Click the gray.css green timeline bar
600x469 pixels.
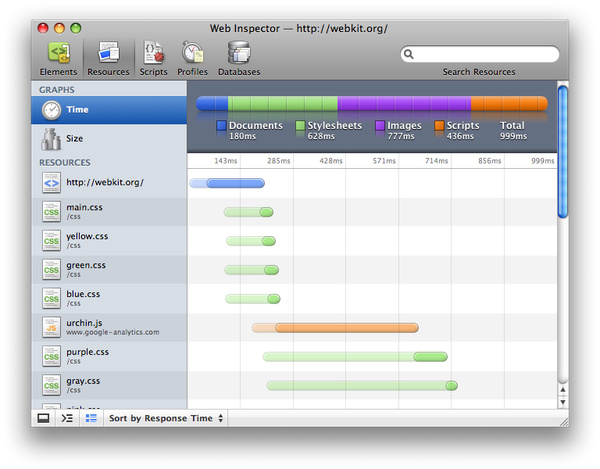pyautogui.click(x=362, y=386)
